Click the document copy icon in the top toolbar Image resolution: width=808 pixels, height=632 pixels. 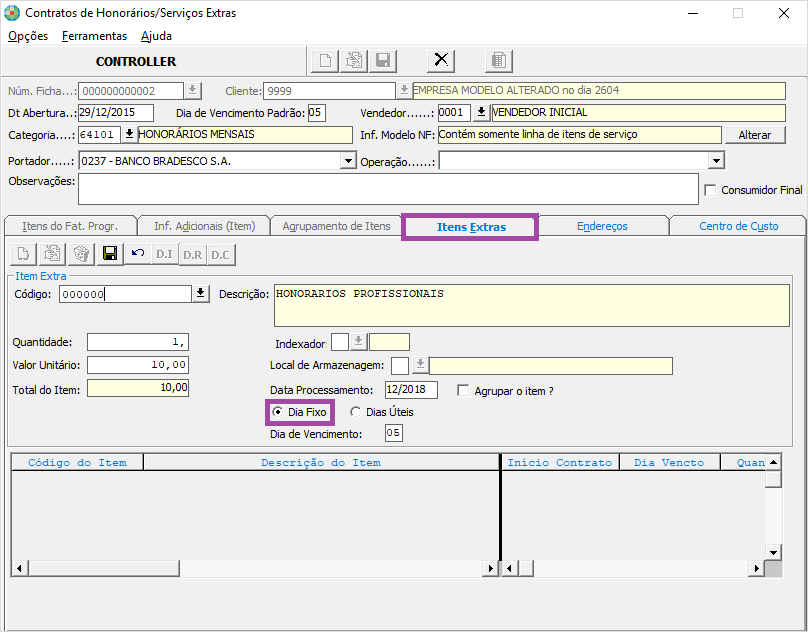tap(499, 61)
